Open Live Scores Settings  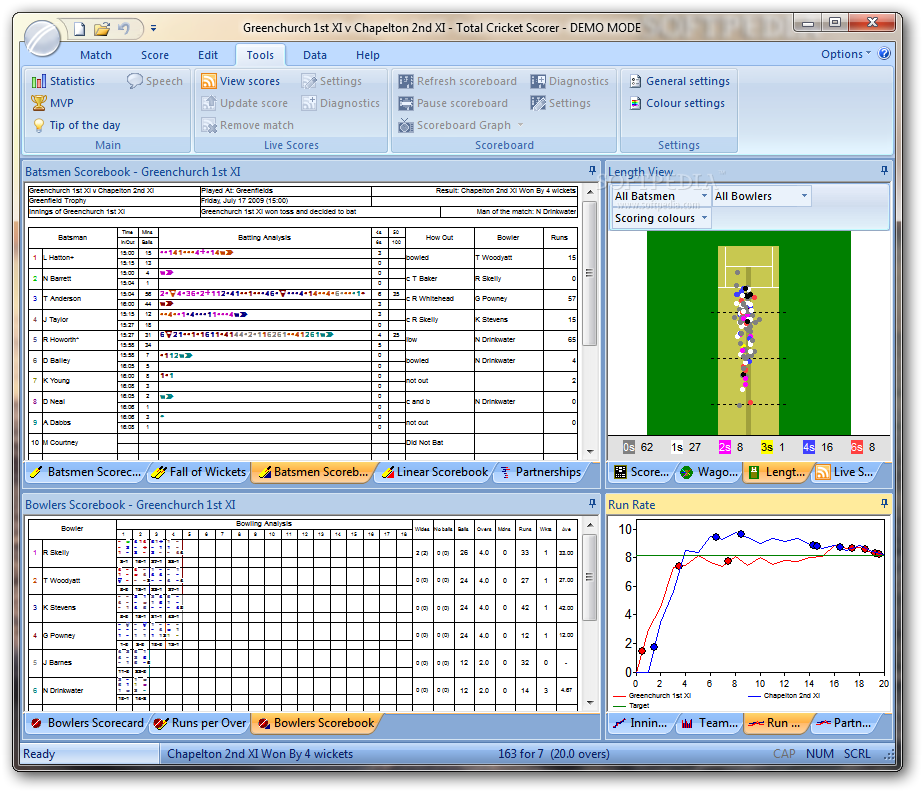pyautogui.click(x=332, y=81)
